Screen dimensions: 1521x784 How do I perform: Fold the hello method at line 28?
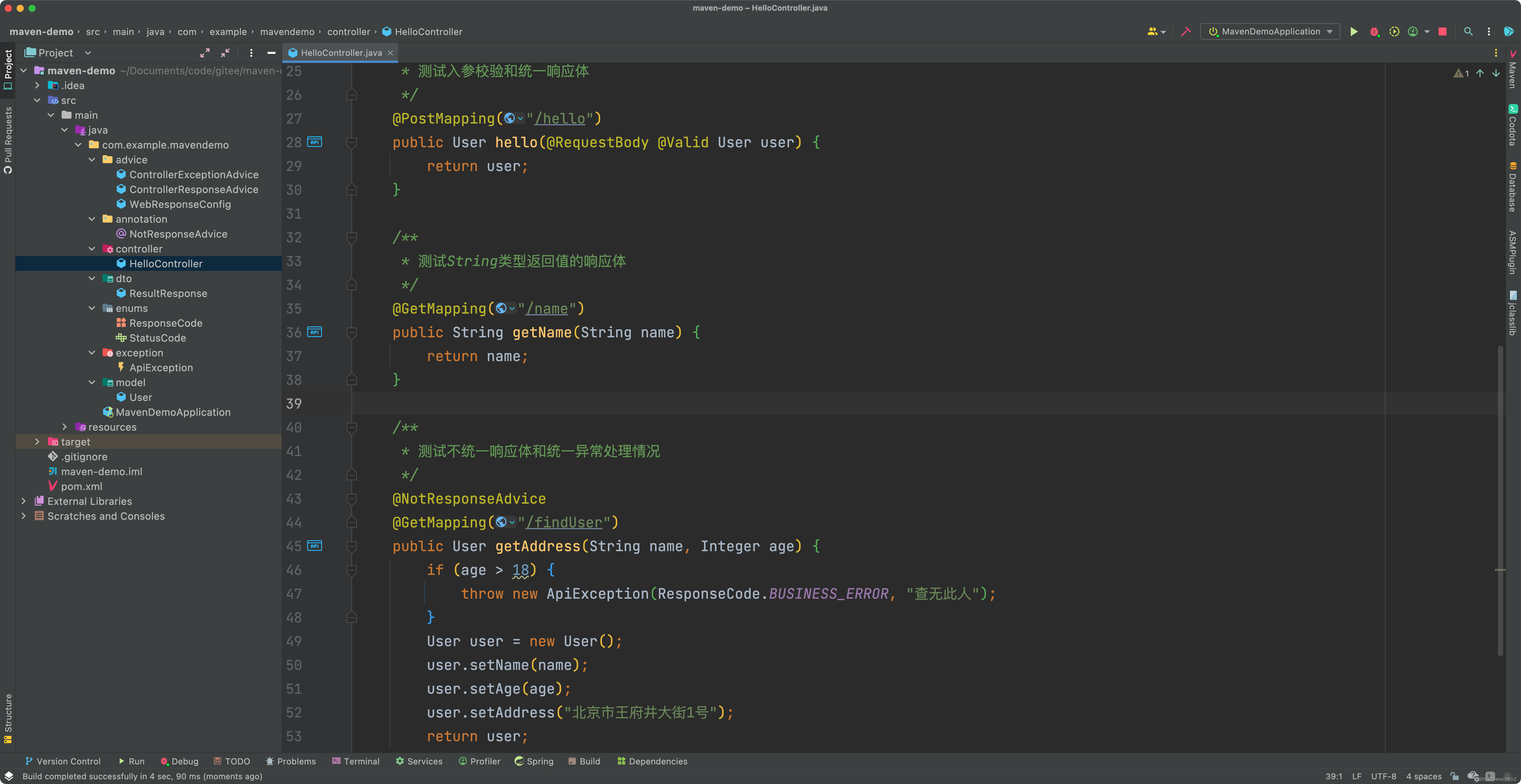point(351,142)
